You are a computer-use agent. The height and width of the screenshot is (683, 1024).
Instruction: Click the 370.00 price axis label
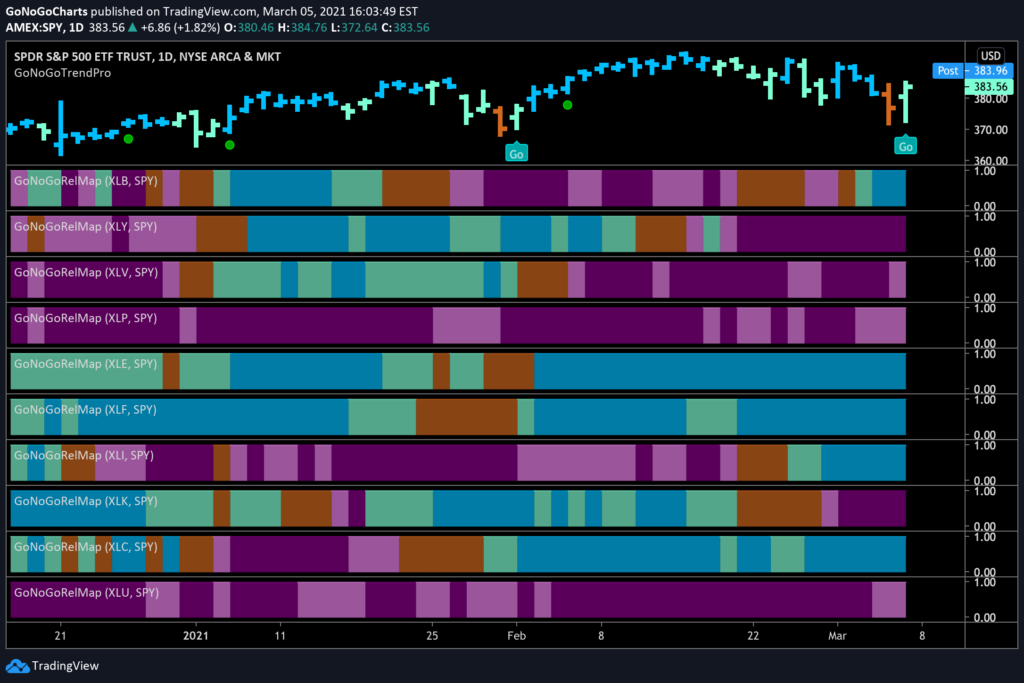(x=991, y=130)
